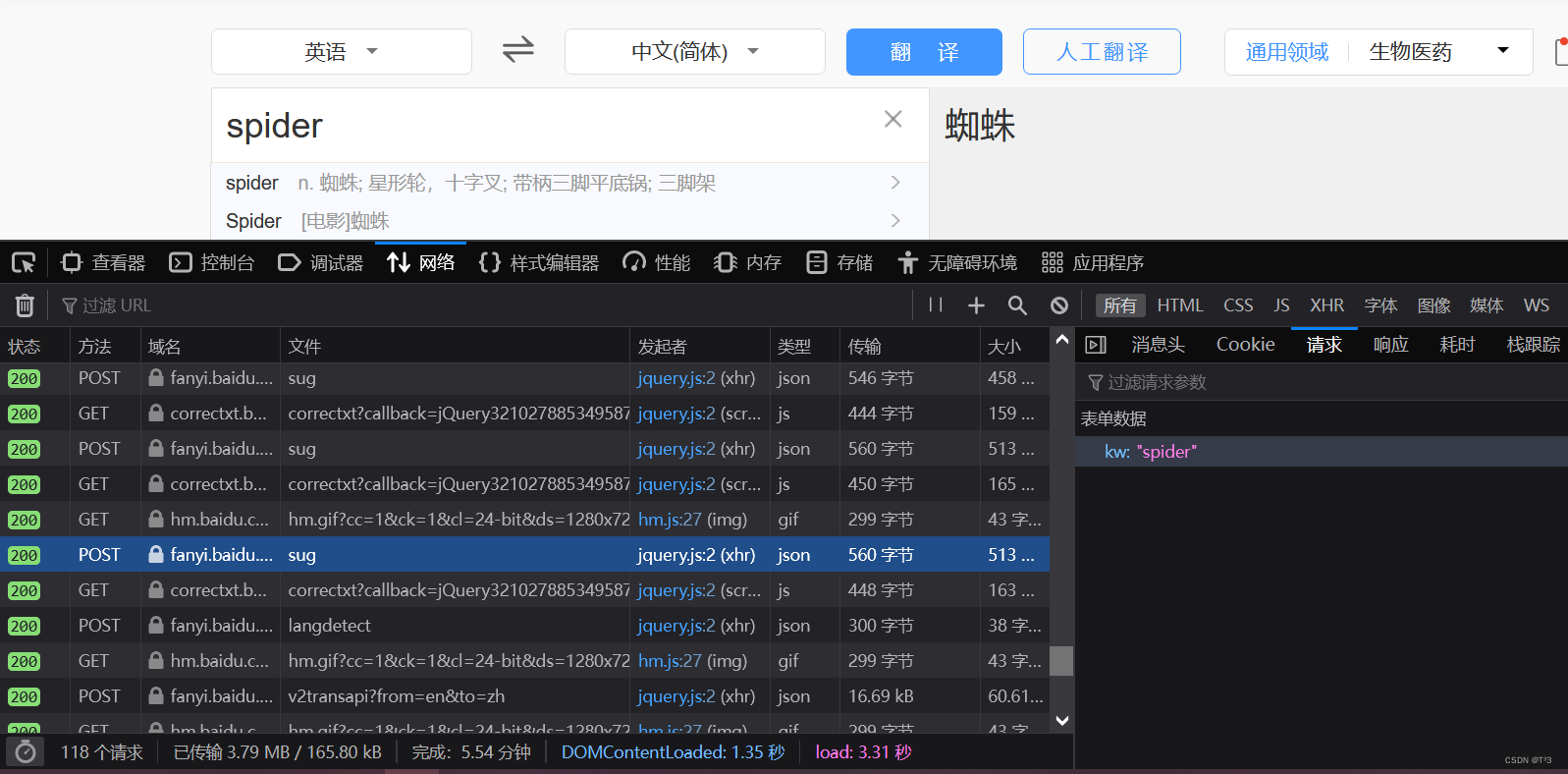Sort by 大小 column header
This screenshot has height=774, width=1568.
tap(1014, 346)
